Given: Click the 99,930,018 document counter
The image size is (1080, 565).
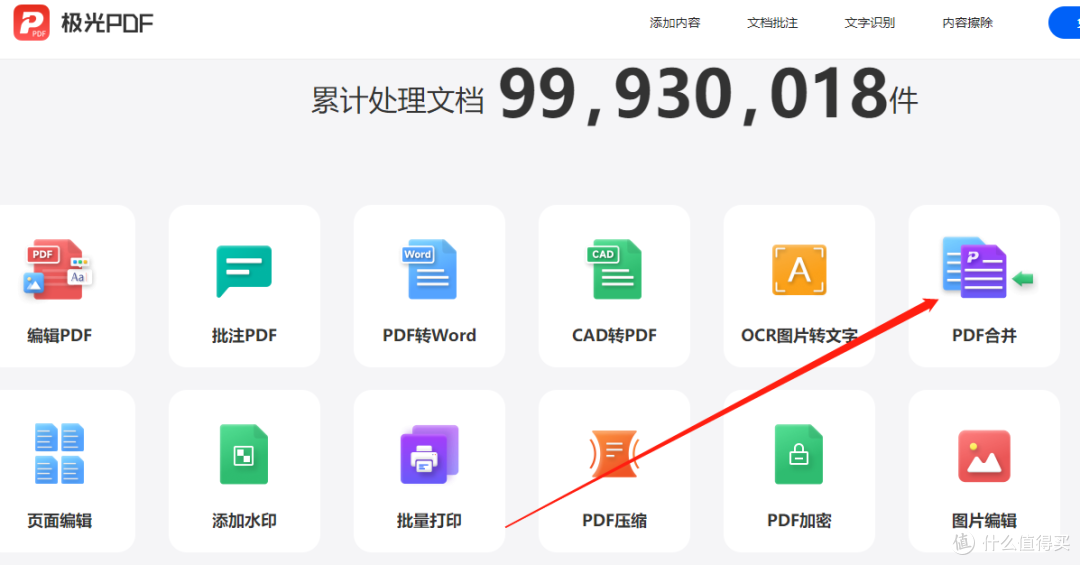Looking at the screenshot, I should [x=693, y=94].
